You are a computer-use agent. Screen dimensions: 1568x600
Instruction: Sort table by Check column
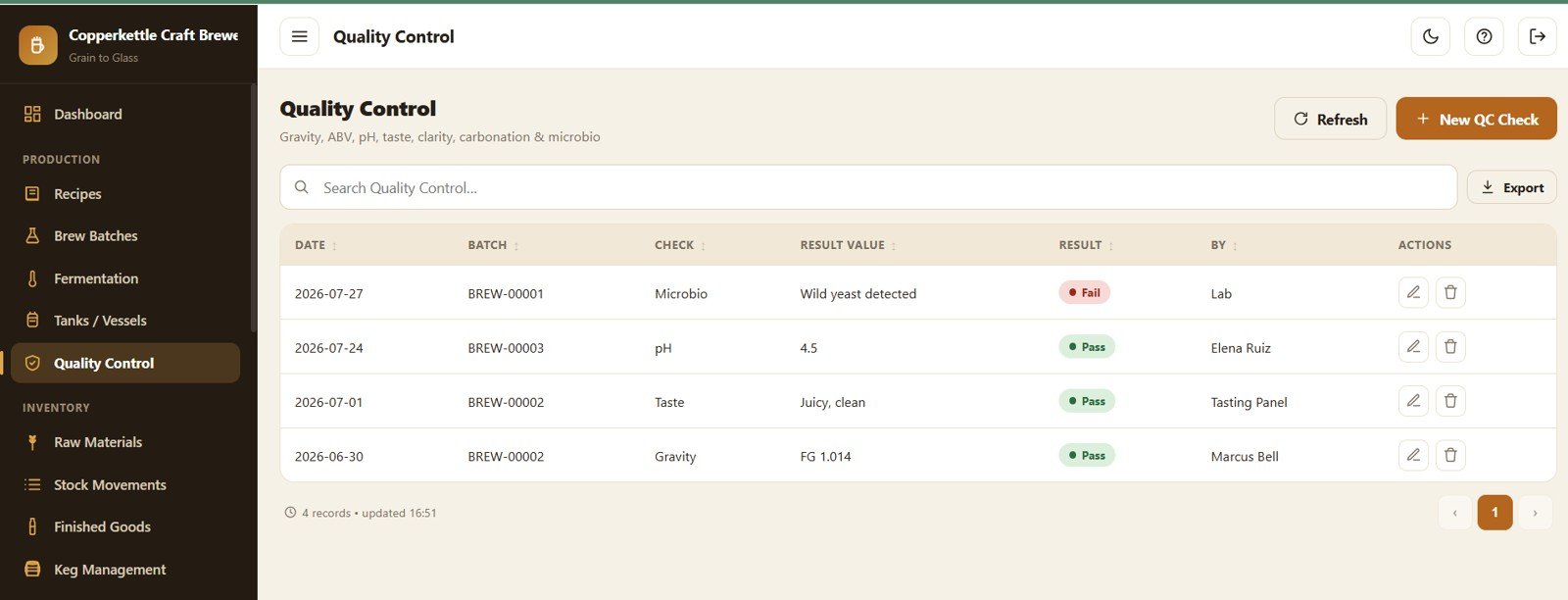[x=680, y=245]
